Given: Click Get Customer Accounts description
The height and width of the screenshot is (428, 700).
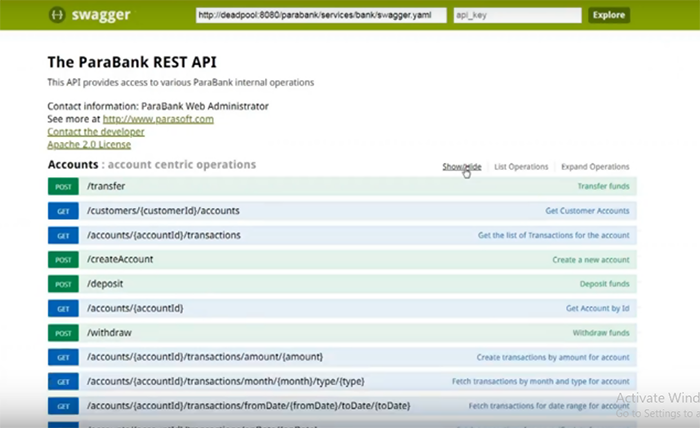Looking at the screenshot, I should (587, 211).
